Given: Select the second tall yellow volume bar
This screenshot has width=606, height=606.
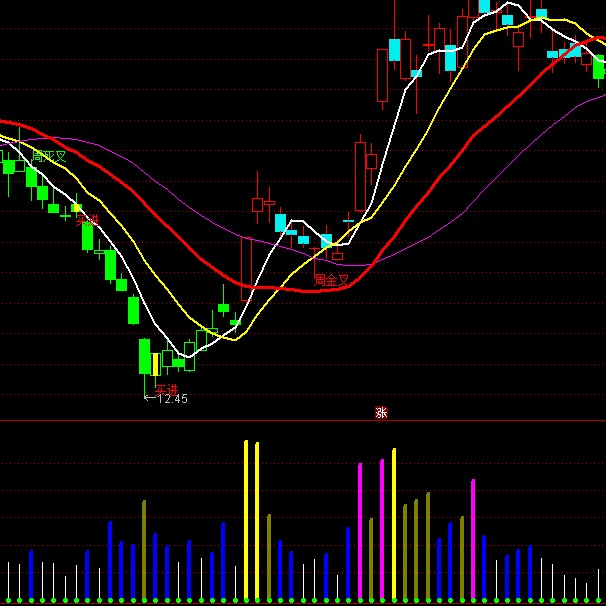Looking at the screenshot, I should pos(257,520).
